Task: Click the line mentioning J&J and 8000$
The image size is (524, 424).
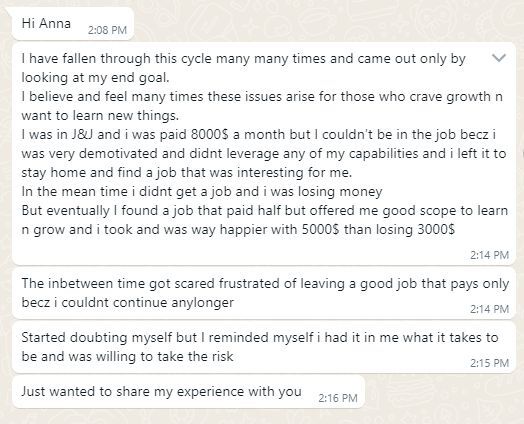Action: (258, 135)
